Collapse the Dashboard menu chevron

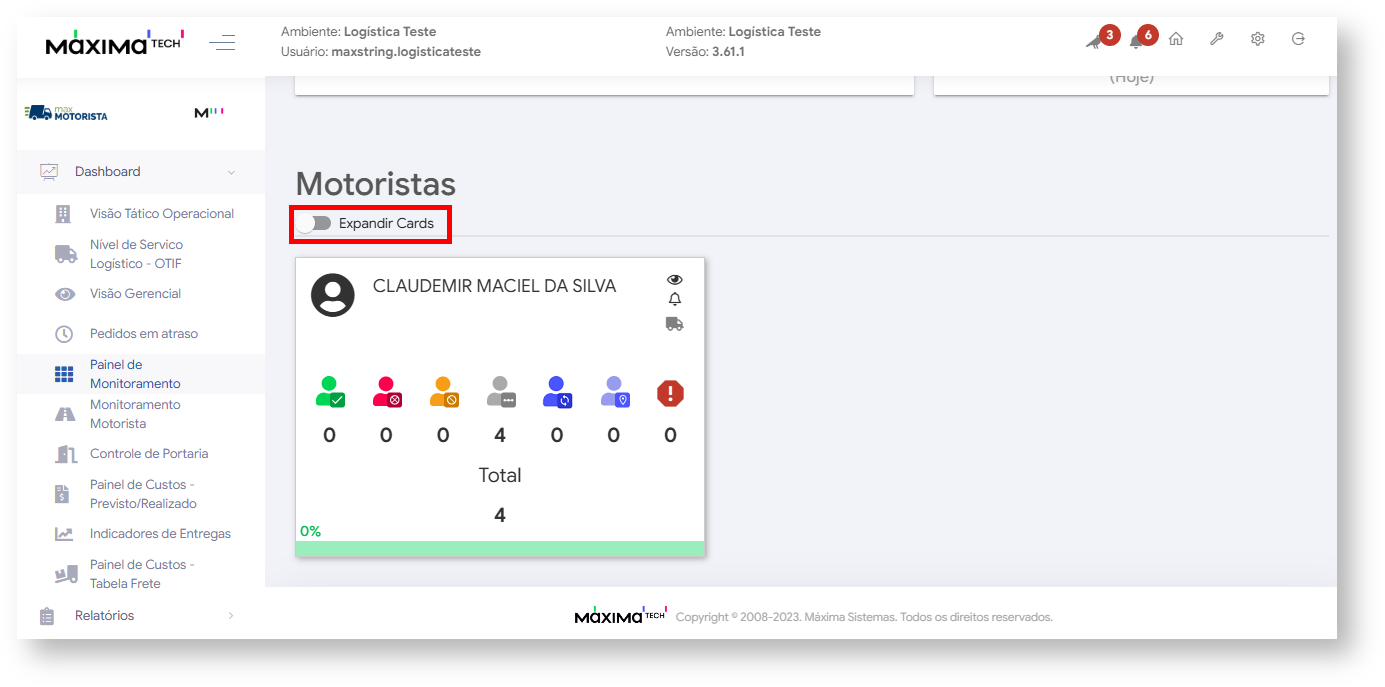(232, 172)
